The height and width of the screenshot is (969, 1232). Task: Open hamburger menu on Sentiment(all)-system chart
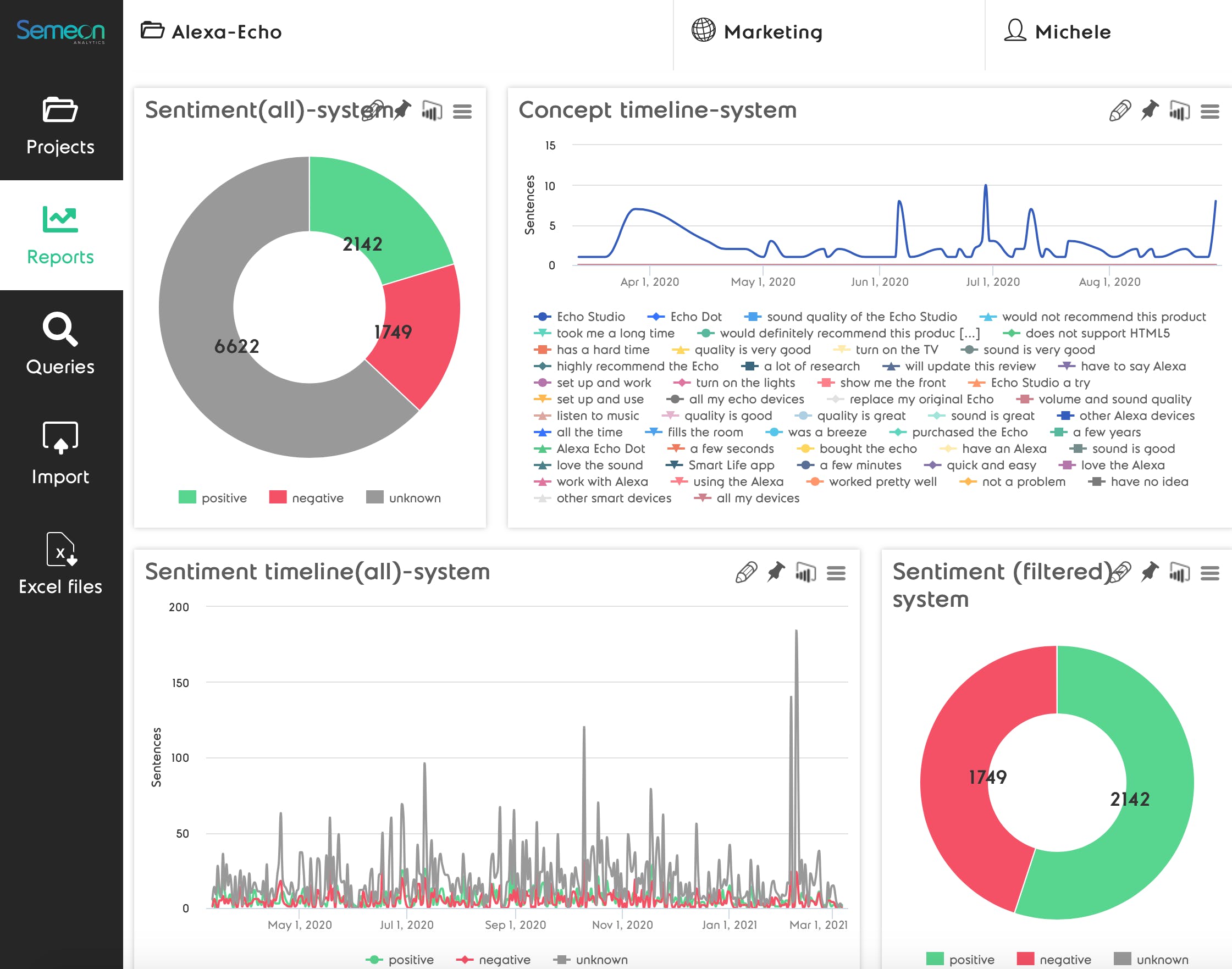pyautogui.click(x=462, y=111)
